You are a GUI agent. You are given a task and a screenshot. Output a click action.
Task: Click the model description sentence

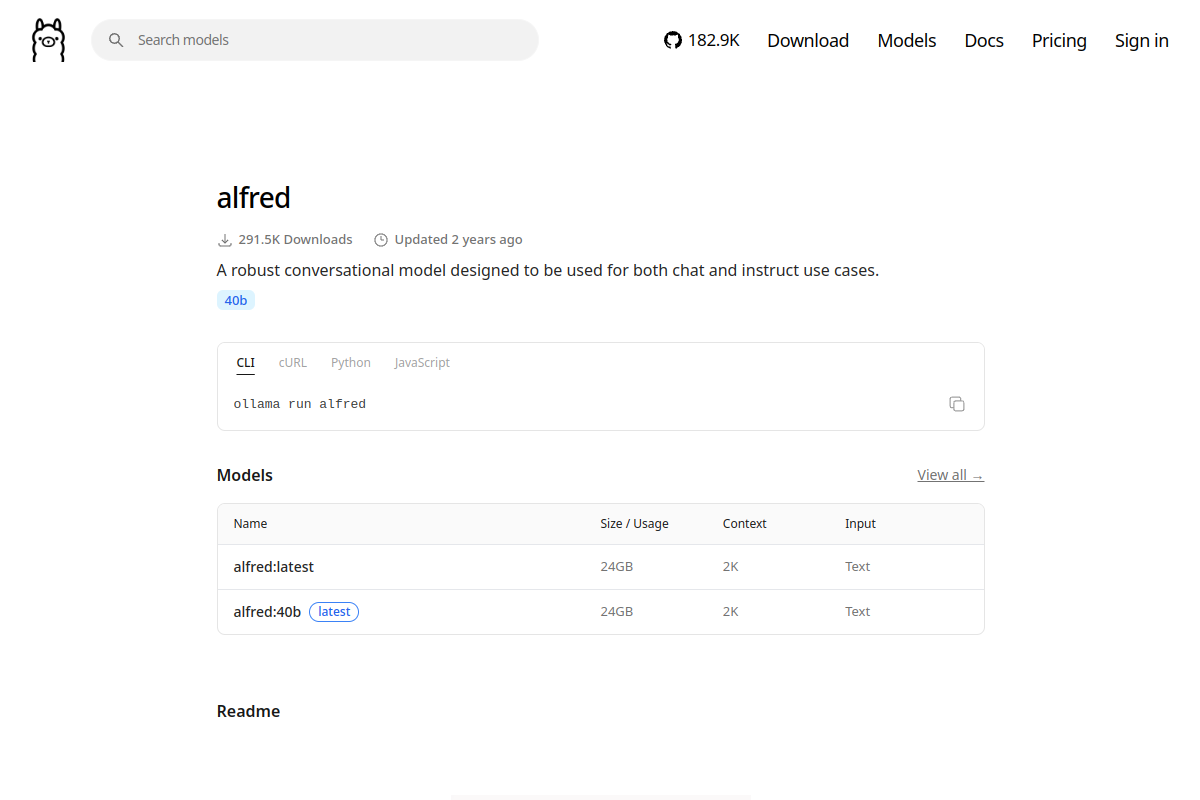pyautogui.click(x=548, y=271)
